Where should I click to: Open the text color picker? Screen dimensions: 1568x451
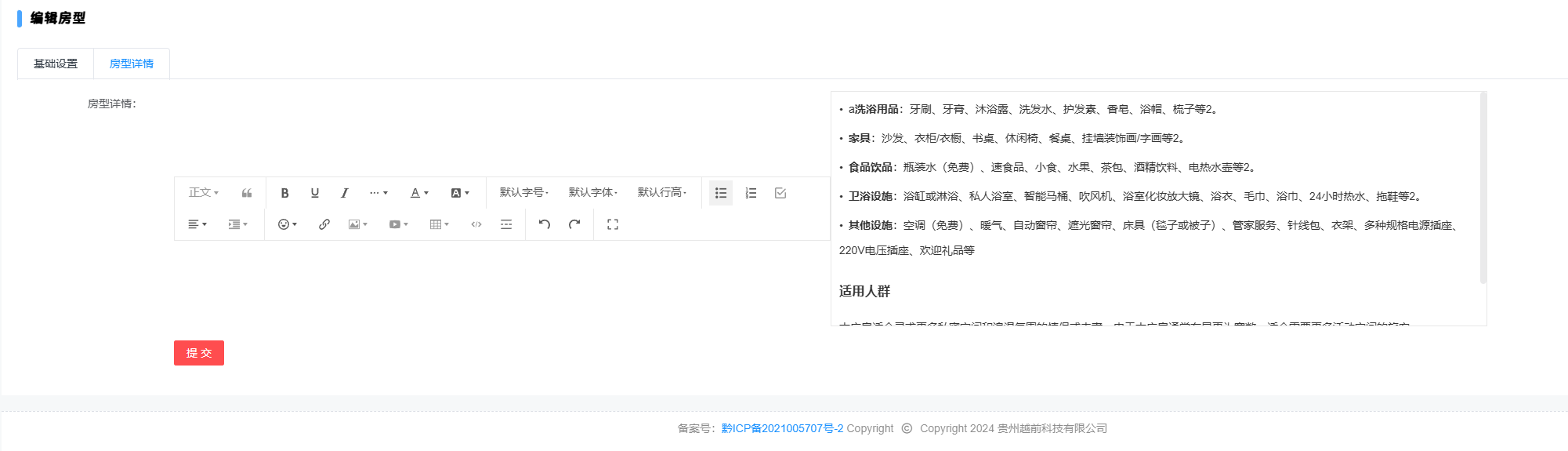click(x=419, y=193)
